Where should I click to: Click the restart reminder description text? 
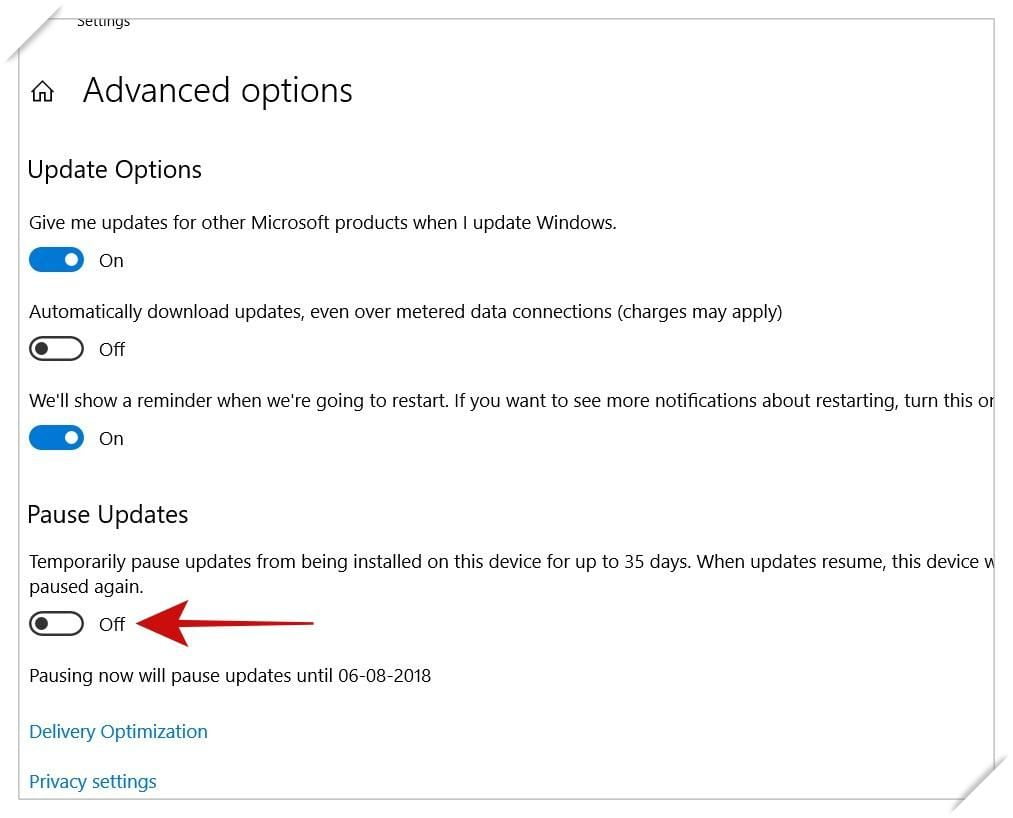(x=511, y=401)
